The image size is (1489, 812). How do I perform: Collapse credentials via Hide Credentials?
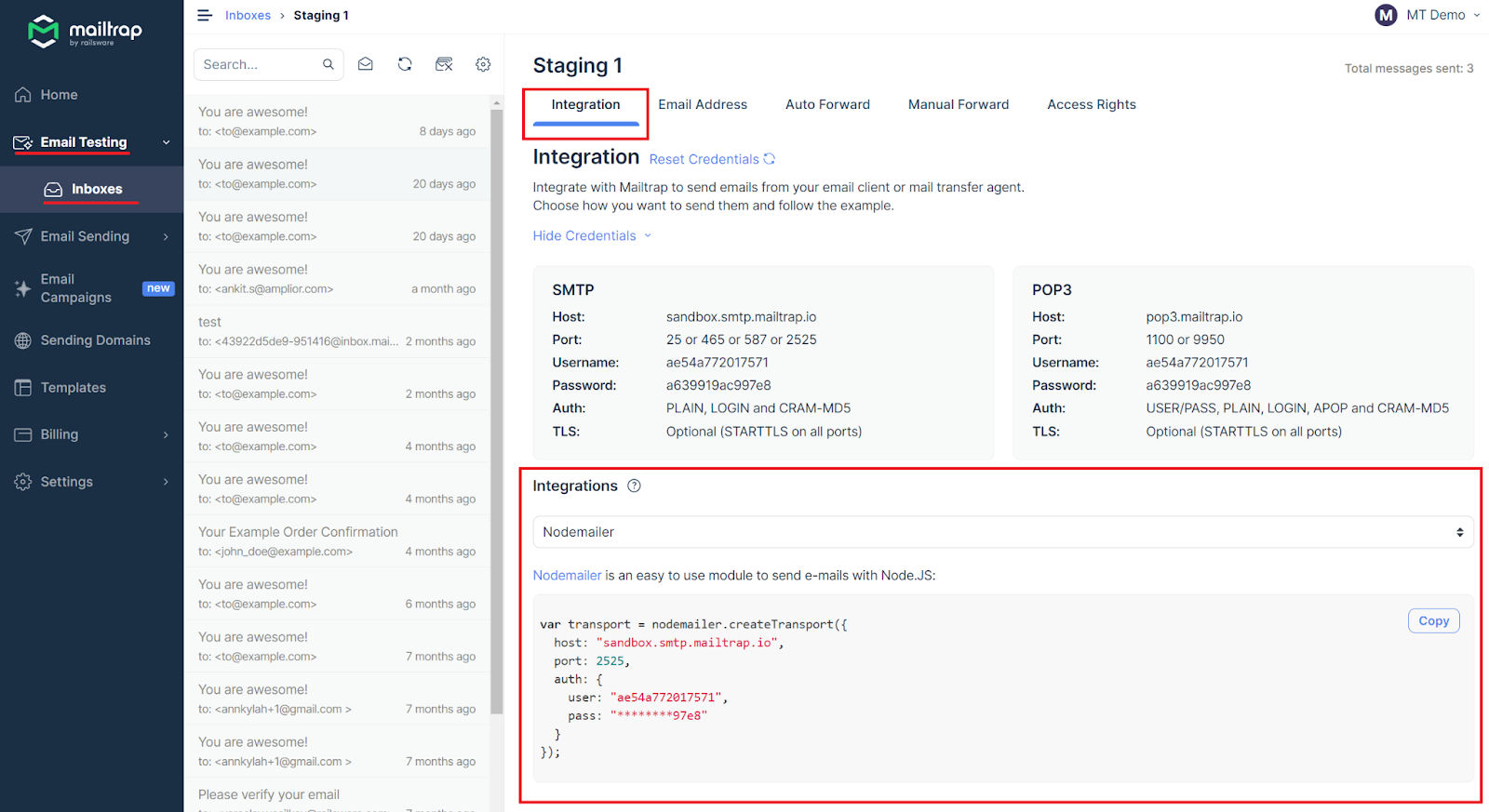point(592,236)
